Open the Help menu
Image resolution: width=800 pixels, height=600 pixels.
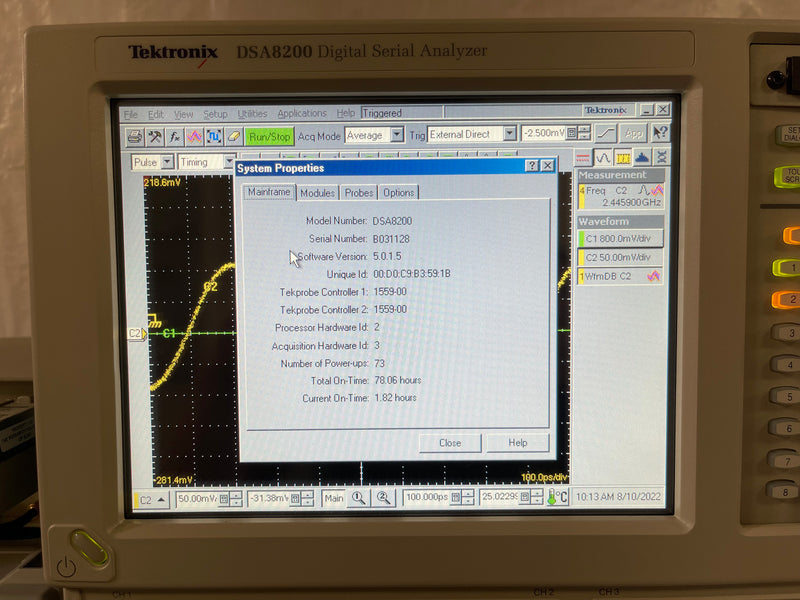(x=345, y=113)
